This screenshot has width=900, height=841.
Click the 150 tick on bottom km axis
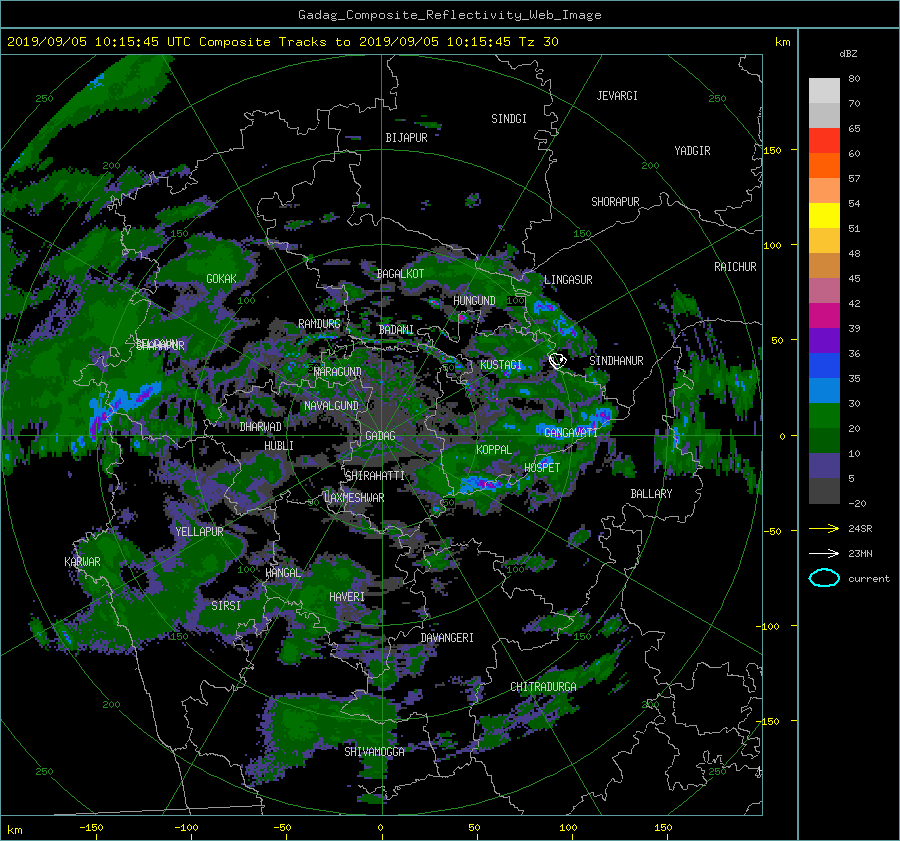tap(663, 828)
